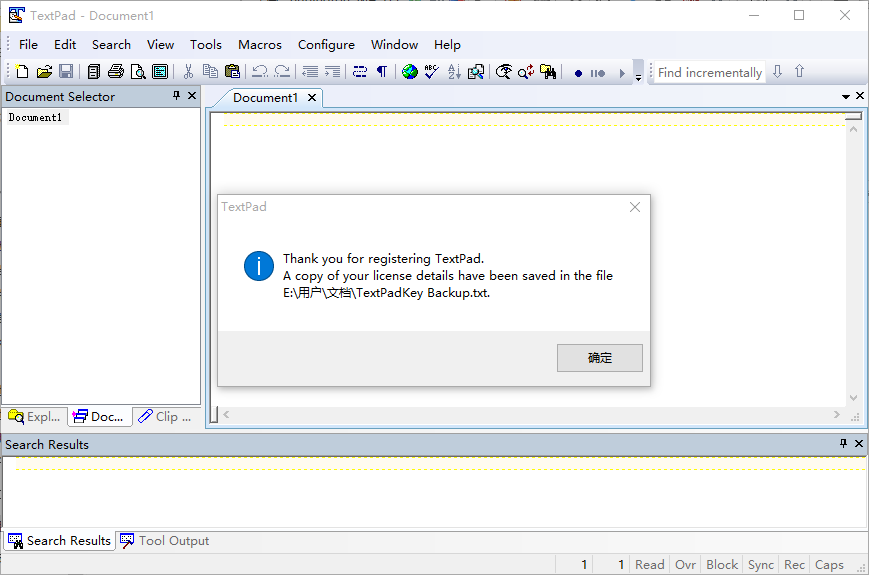Create a new document from the toolbar
869x575 pixels.
pos(22,72)
